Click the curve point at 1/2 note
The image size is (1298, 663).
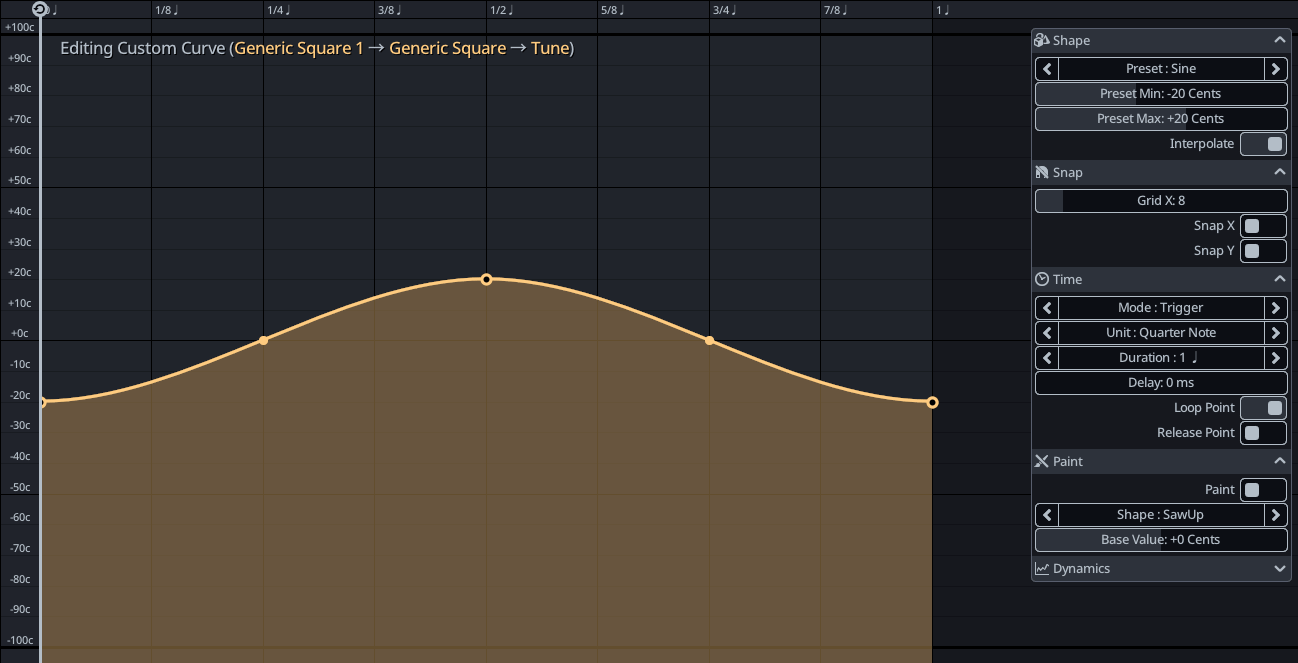click(486, 279)
